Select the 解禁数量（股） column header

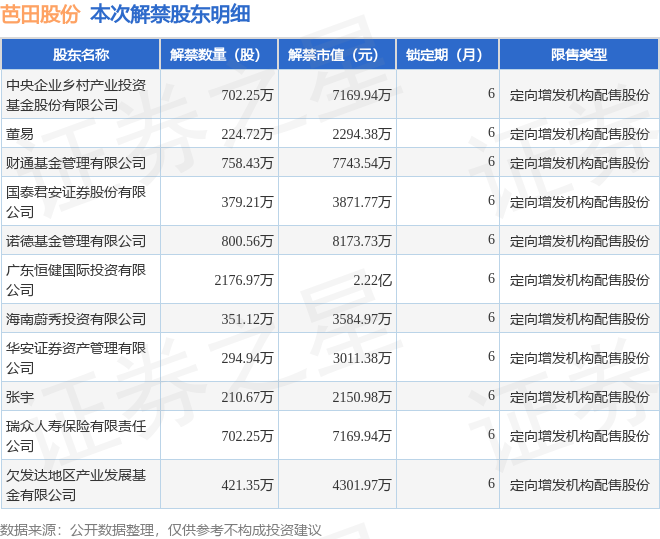[219, 55]
